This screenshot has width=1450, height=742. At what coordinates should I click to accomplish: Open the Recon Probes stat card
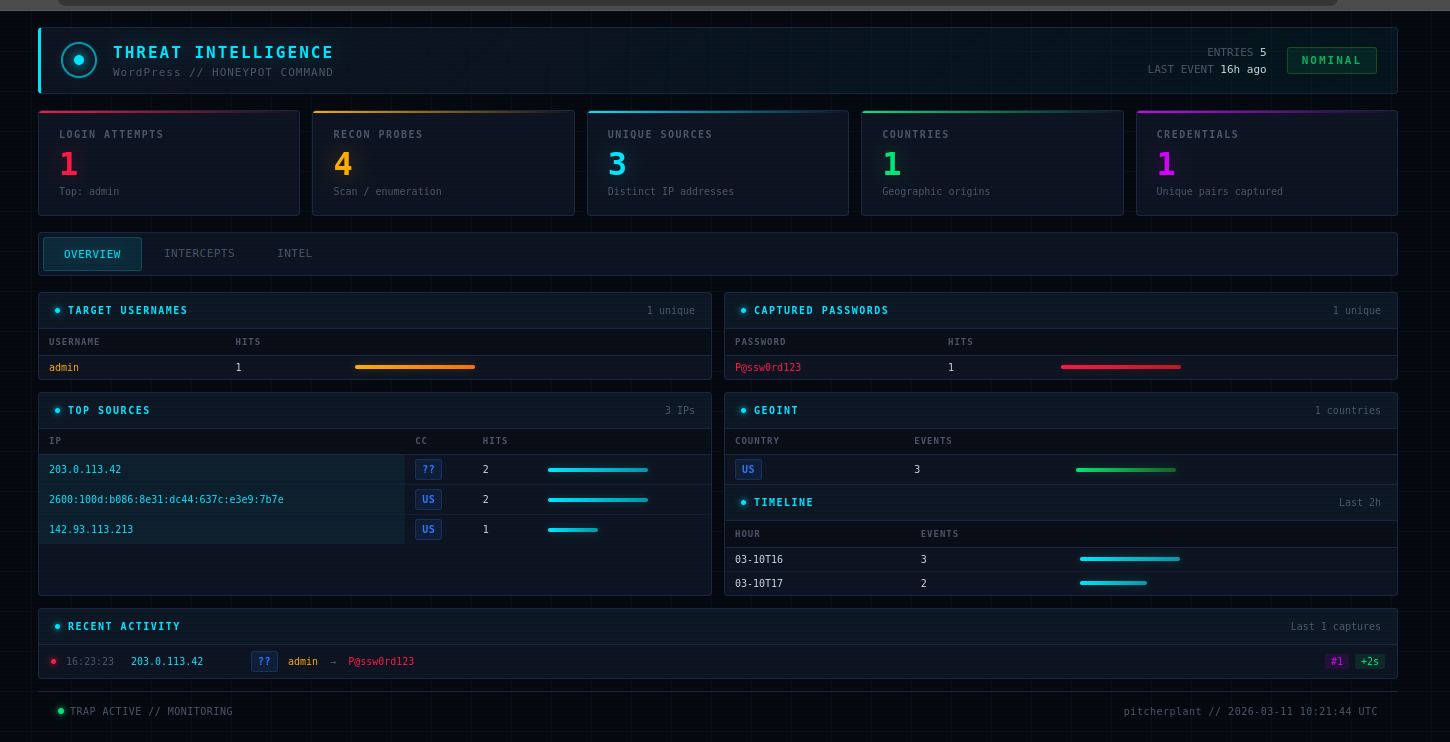pyautogui.click(x=443, y=163)
